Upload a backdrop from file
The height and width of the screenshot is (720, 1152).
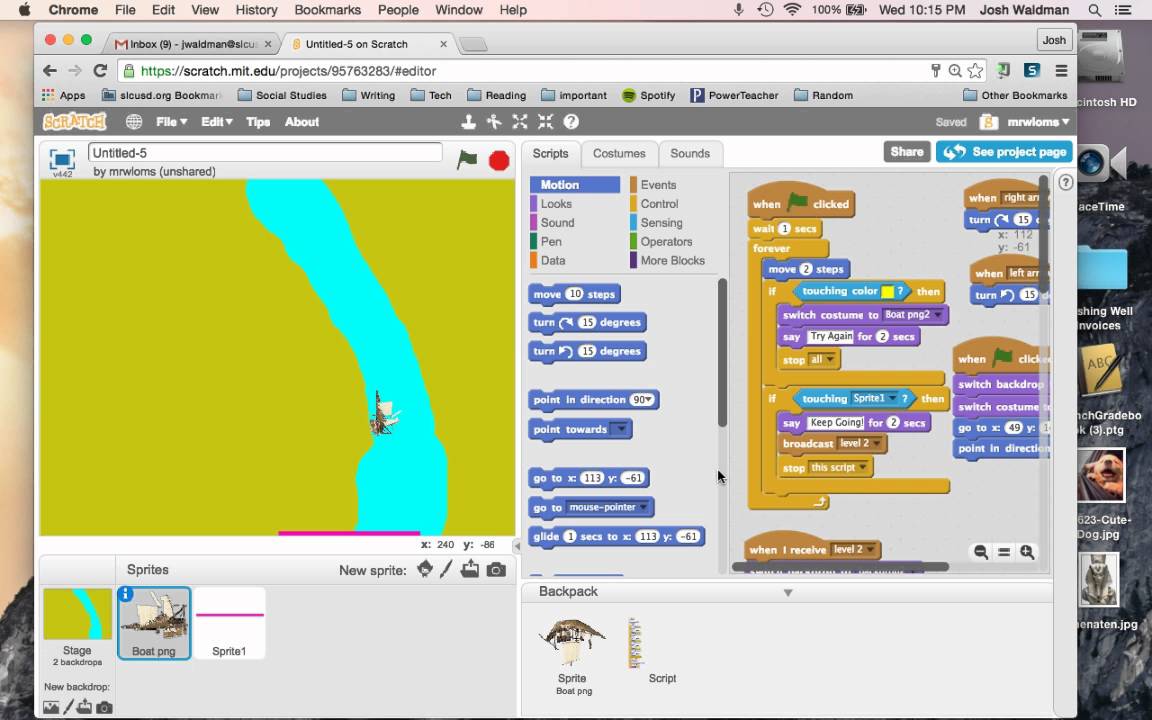84,707
